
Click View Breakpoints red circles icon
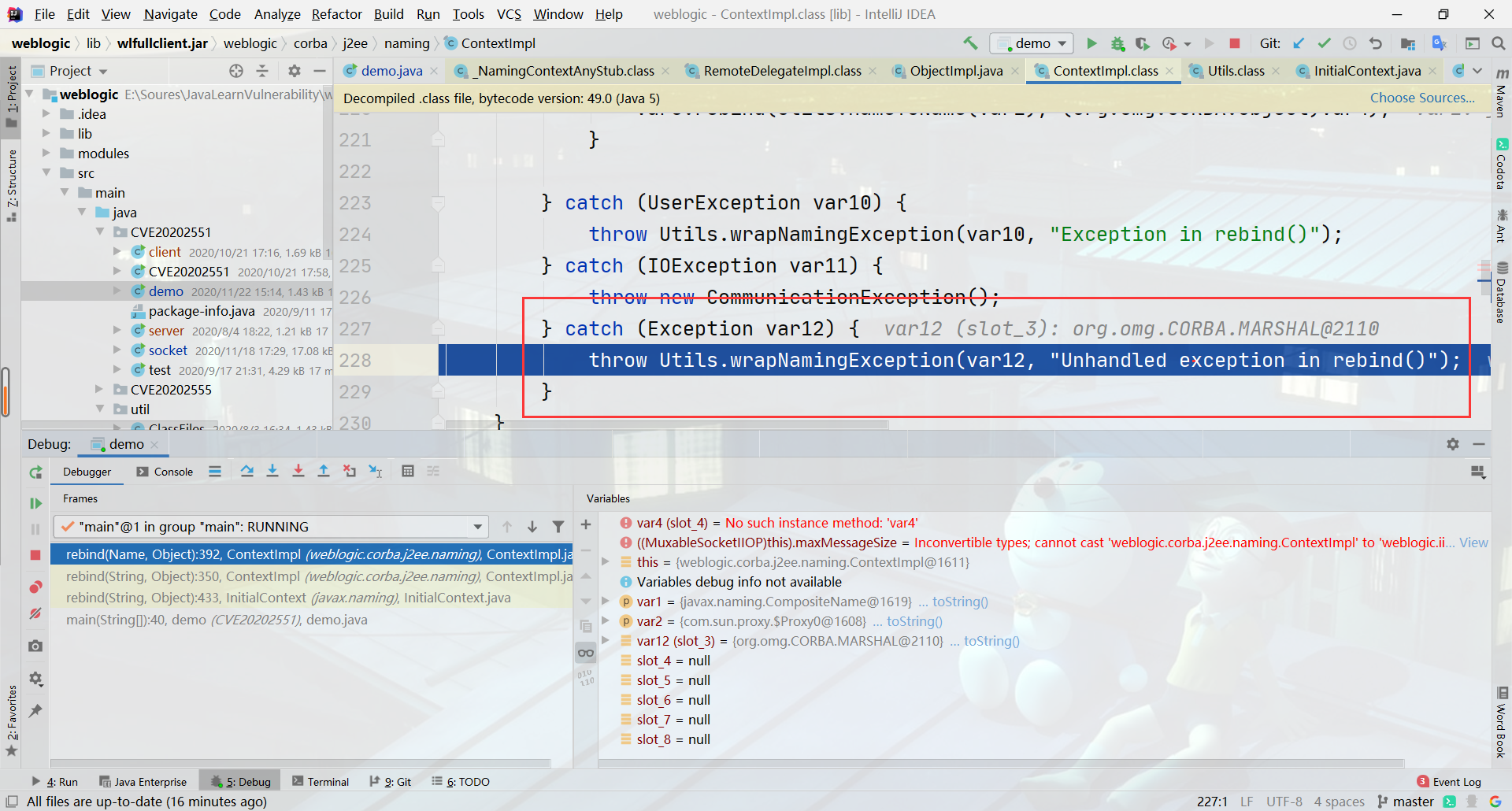pos(35,587)
